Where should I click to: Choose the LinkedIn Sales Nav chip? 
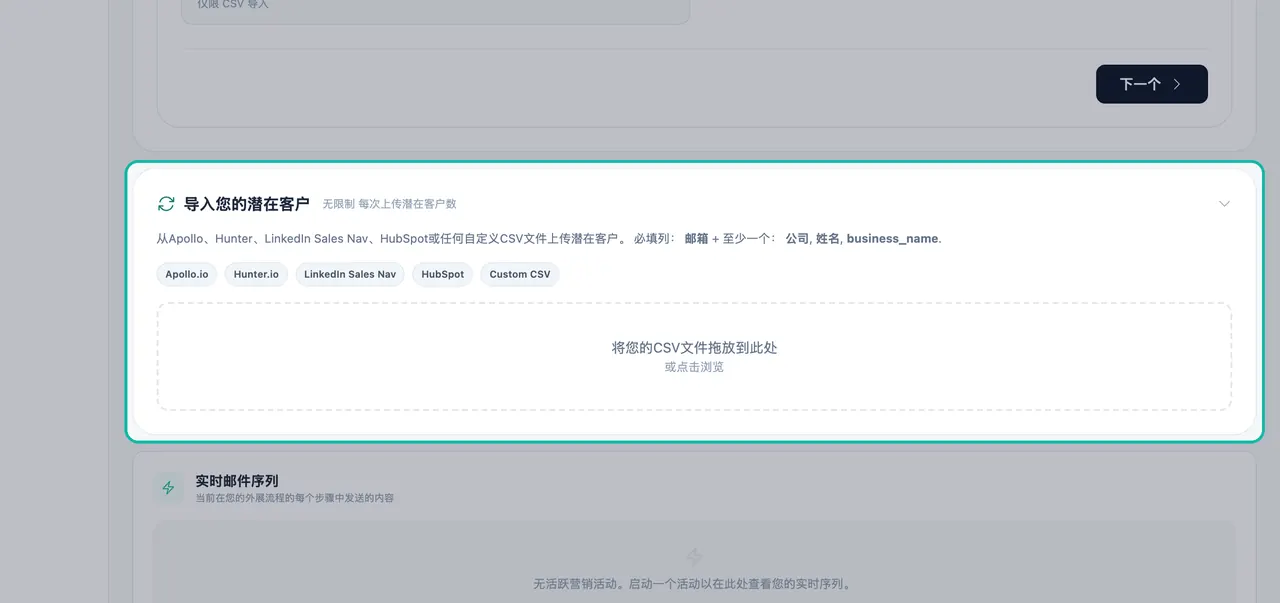[350, 274]
